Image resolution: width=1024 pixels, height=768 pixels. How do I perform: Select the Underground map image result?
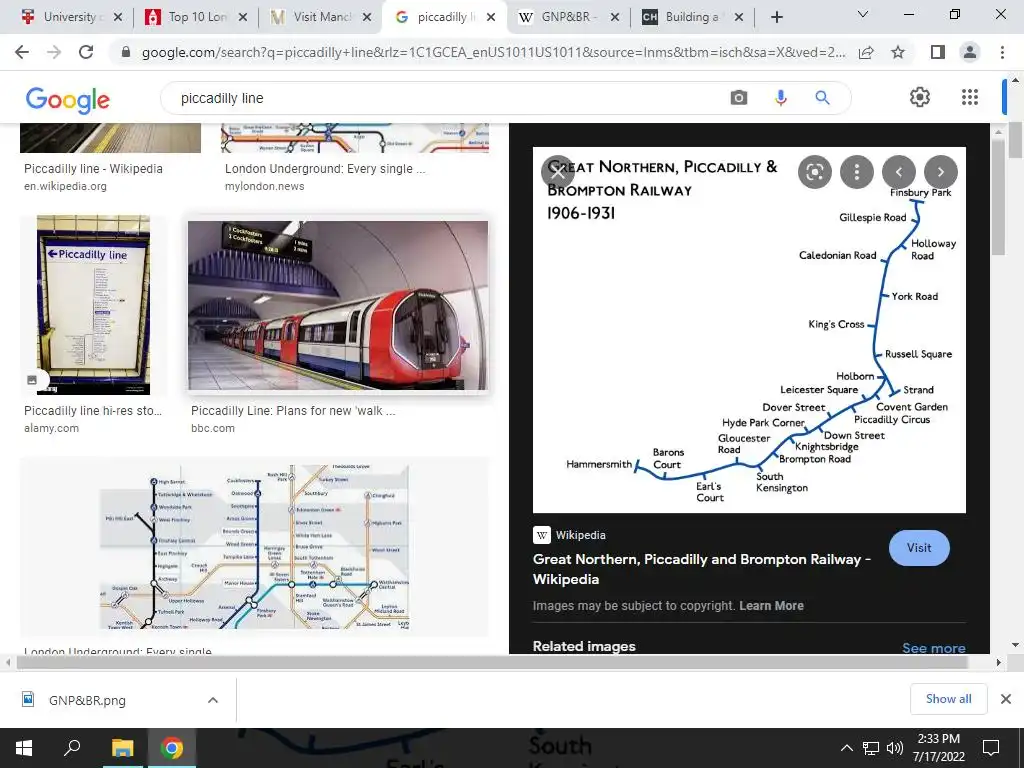pyautogui.click(x=255, y=547)
